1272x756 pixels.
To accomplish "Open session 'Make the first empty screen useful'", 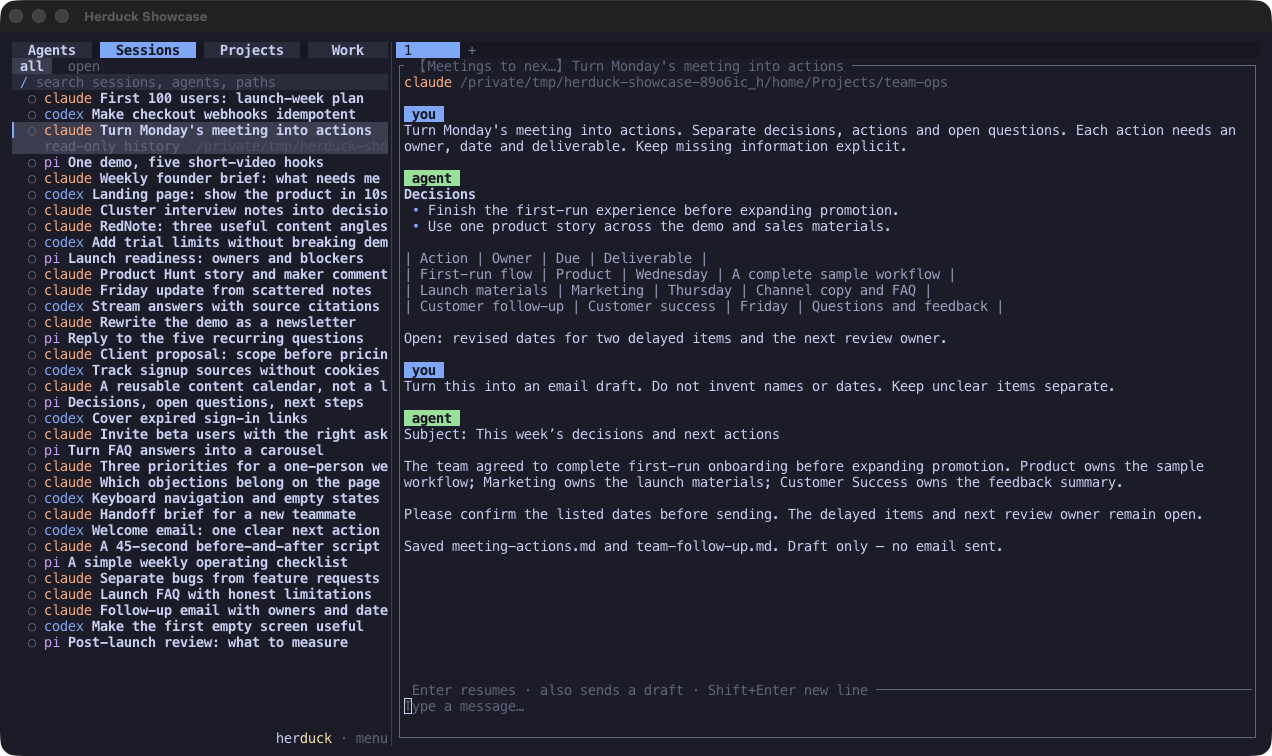I will 200,626.
